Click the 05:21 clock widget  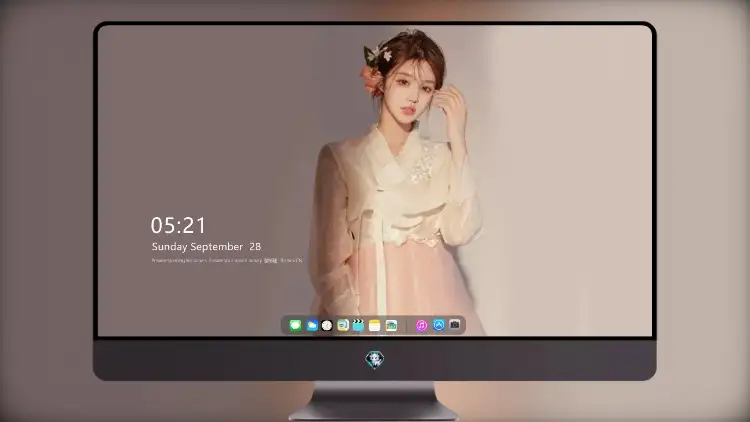tap(178, 225)
